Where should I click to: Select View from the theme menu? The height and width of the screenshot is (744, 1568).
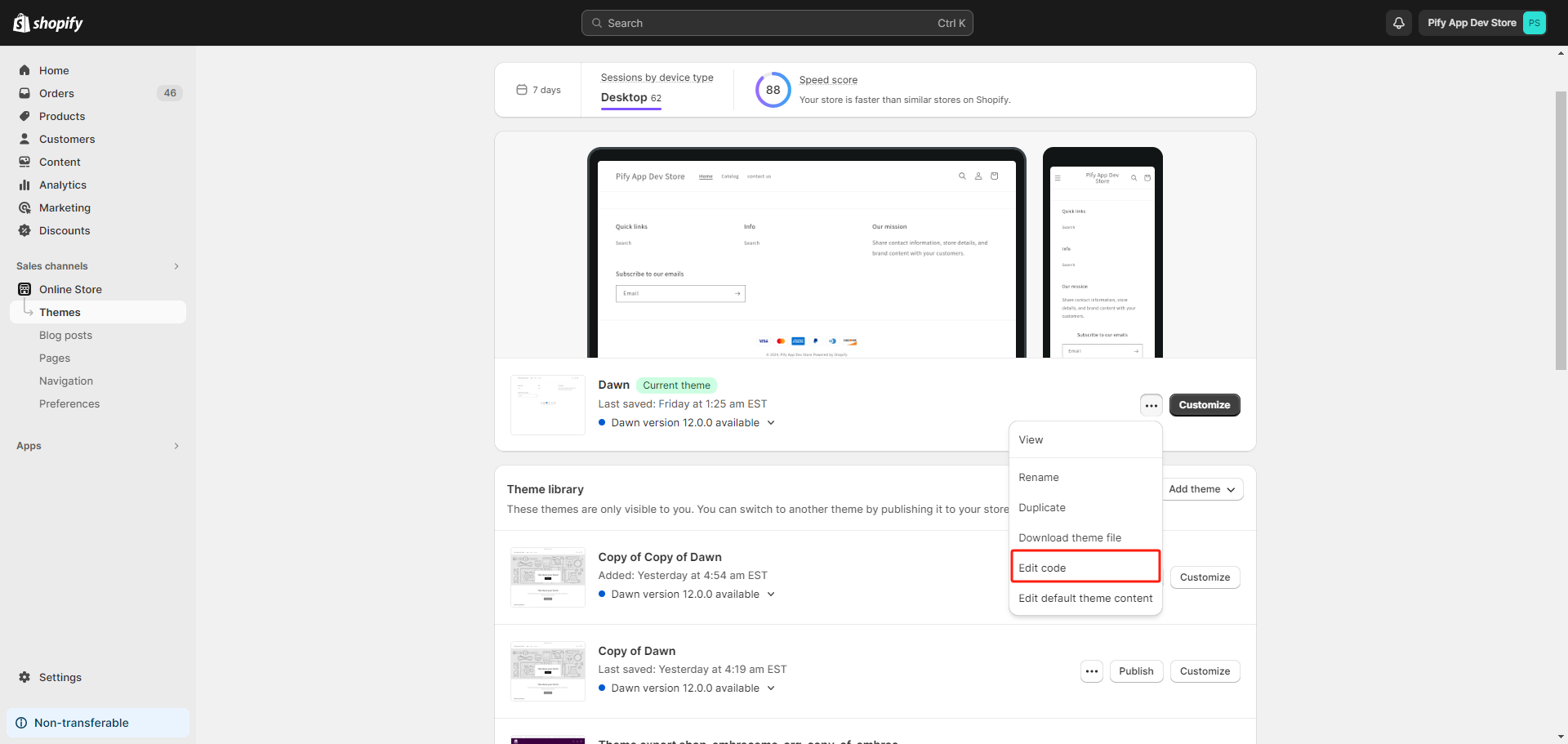(x=1085, y=440)
